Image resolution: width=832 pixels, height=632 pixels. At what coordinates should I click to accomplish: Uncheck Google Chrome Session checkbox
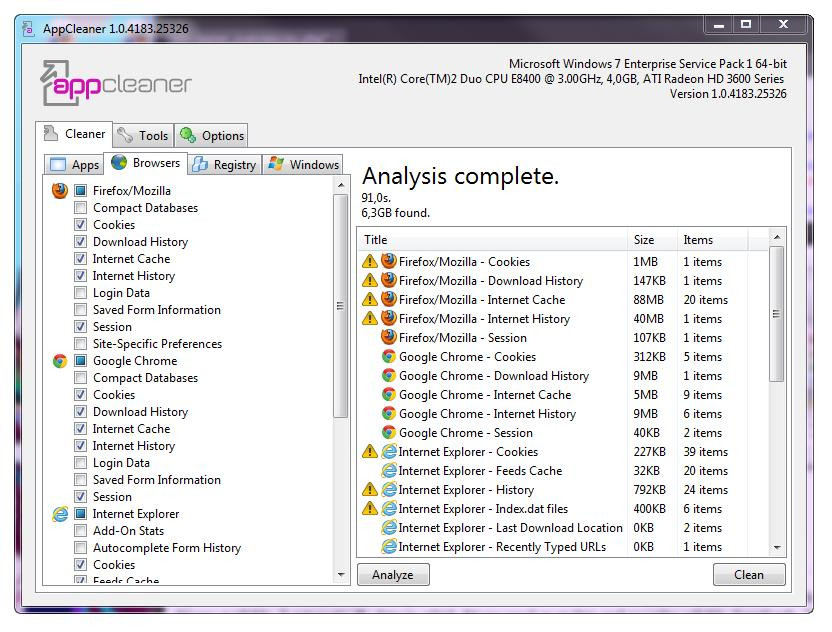pos(81,497)
